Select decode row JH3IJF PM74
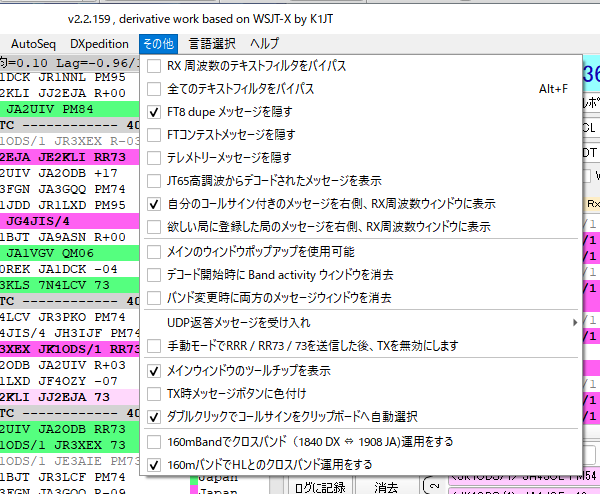 (x=70, y=333)
